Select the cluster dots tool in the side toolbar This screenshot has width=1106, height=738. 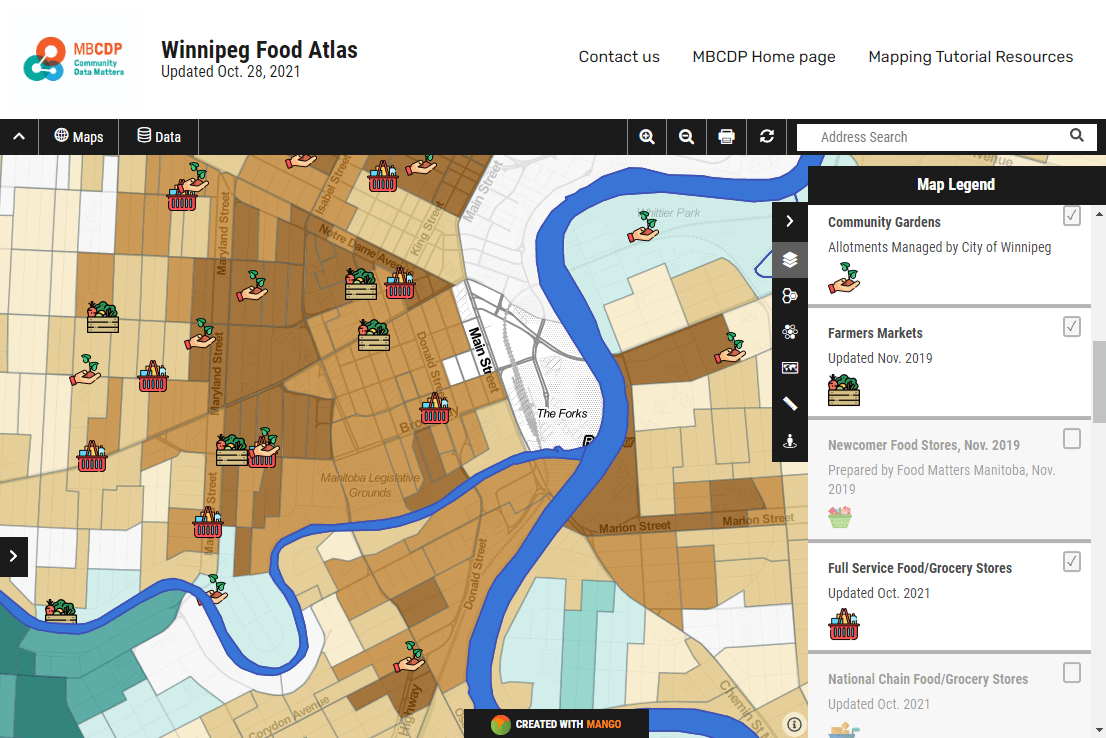point(790,332)
